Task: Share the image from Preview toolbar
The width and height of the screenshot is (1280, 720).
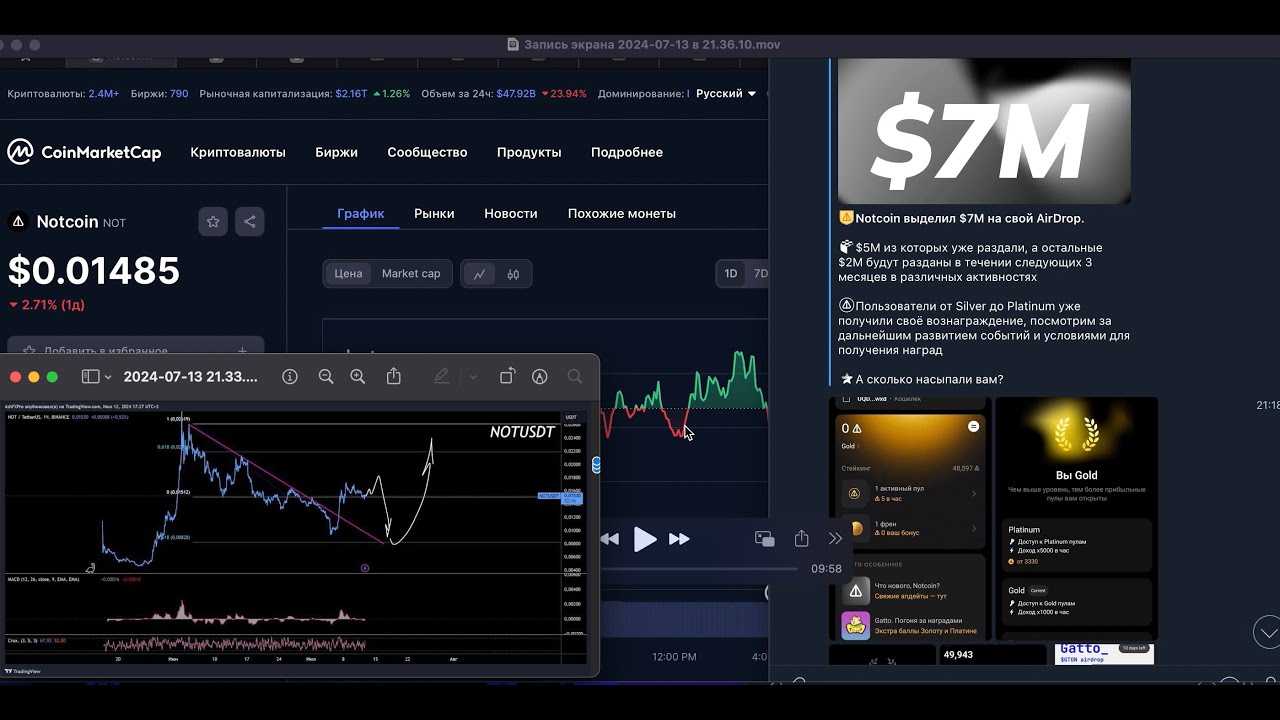Action: click(394, 376)
